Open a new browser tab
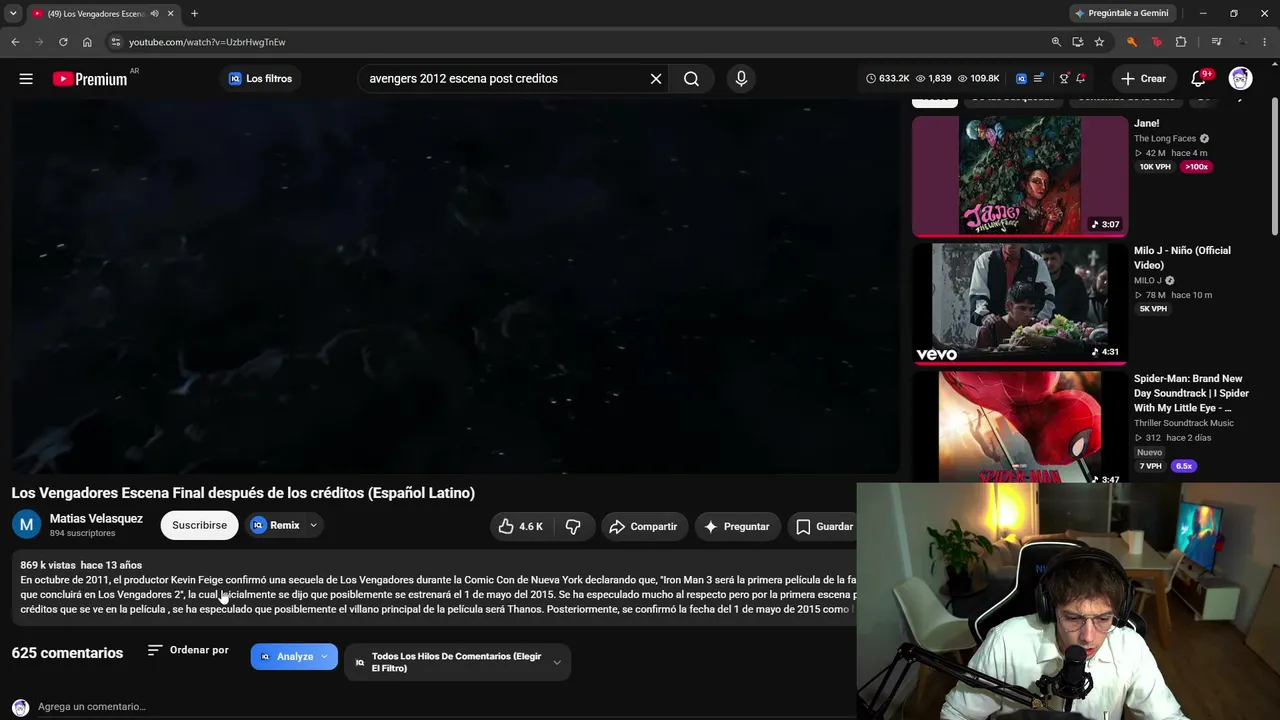The width and height of the screenshot is (1280, 720). pos(194,14)
